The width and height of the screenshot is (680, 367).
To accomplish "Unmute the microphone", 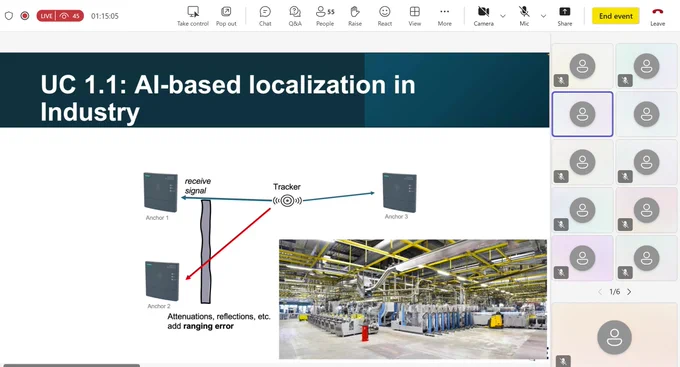I will click(x=524, y=16).
